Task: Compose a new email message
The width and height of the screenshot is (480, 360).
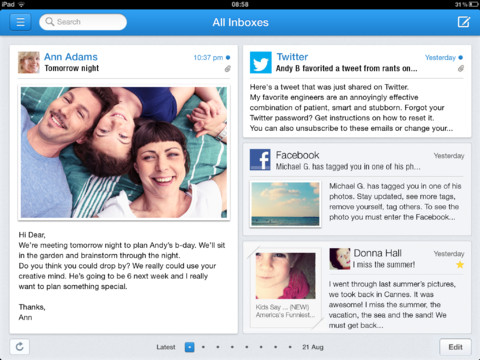Action: [463, 22]
